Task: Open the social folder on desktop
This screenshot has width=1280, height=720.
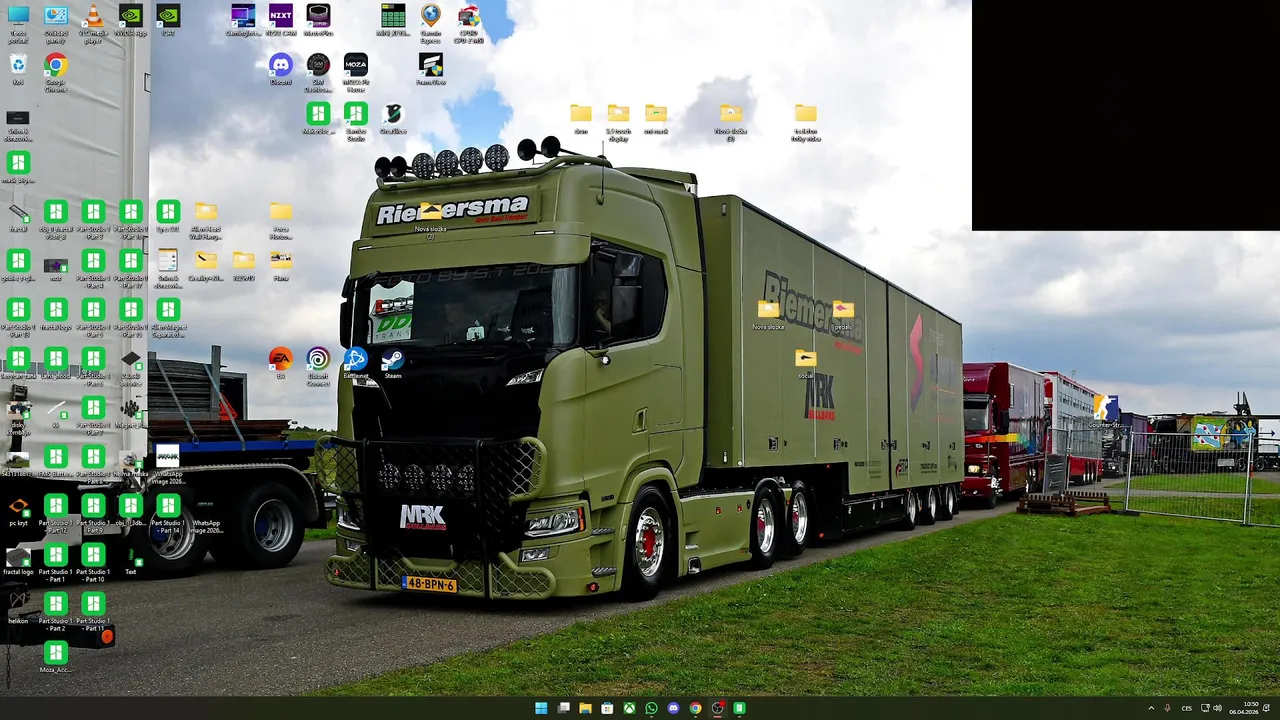Action: 806,363
